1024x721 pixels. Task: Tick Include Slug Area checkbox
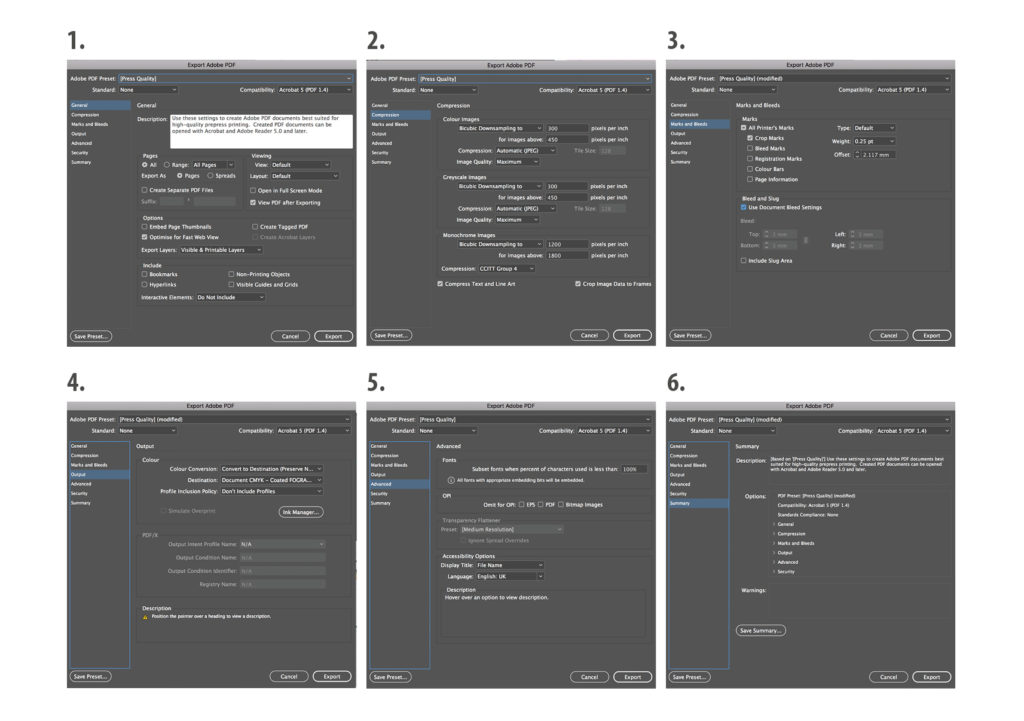[743, 261]
